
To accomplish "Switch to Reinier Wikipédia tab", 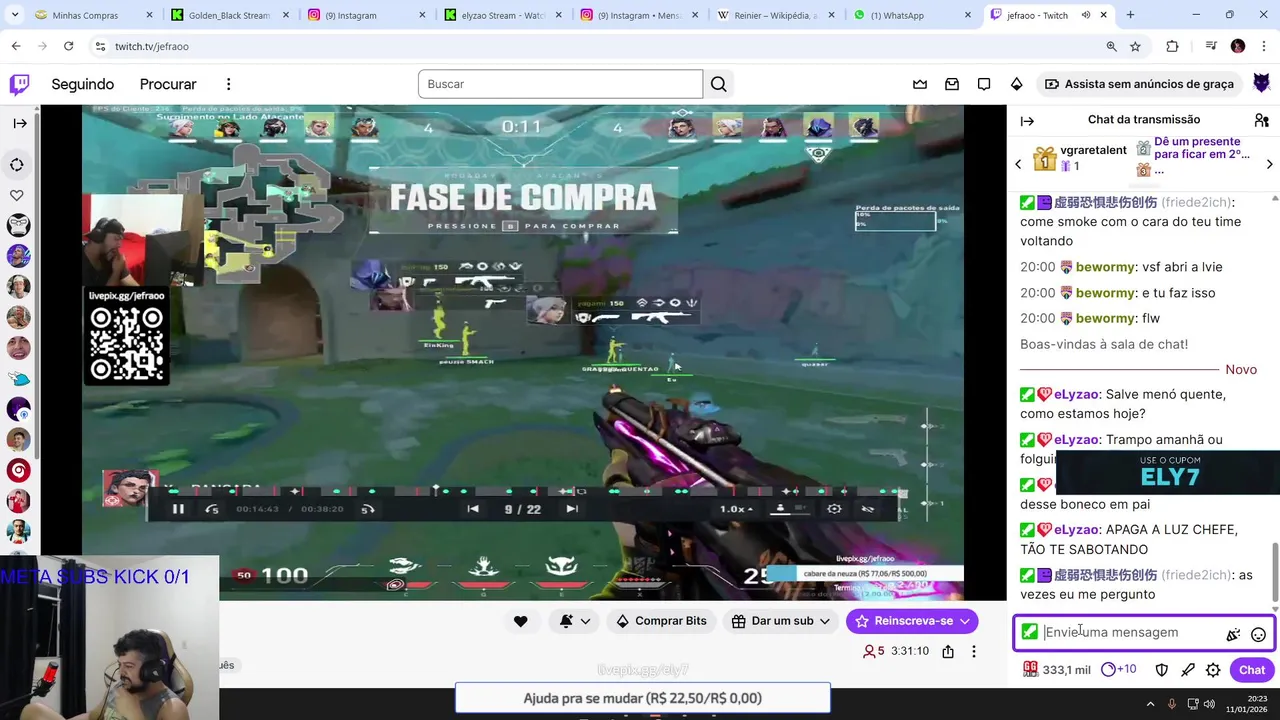I will [x=776, y=15].
